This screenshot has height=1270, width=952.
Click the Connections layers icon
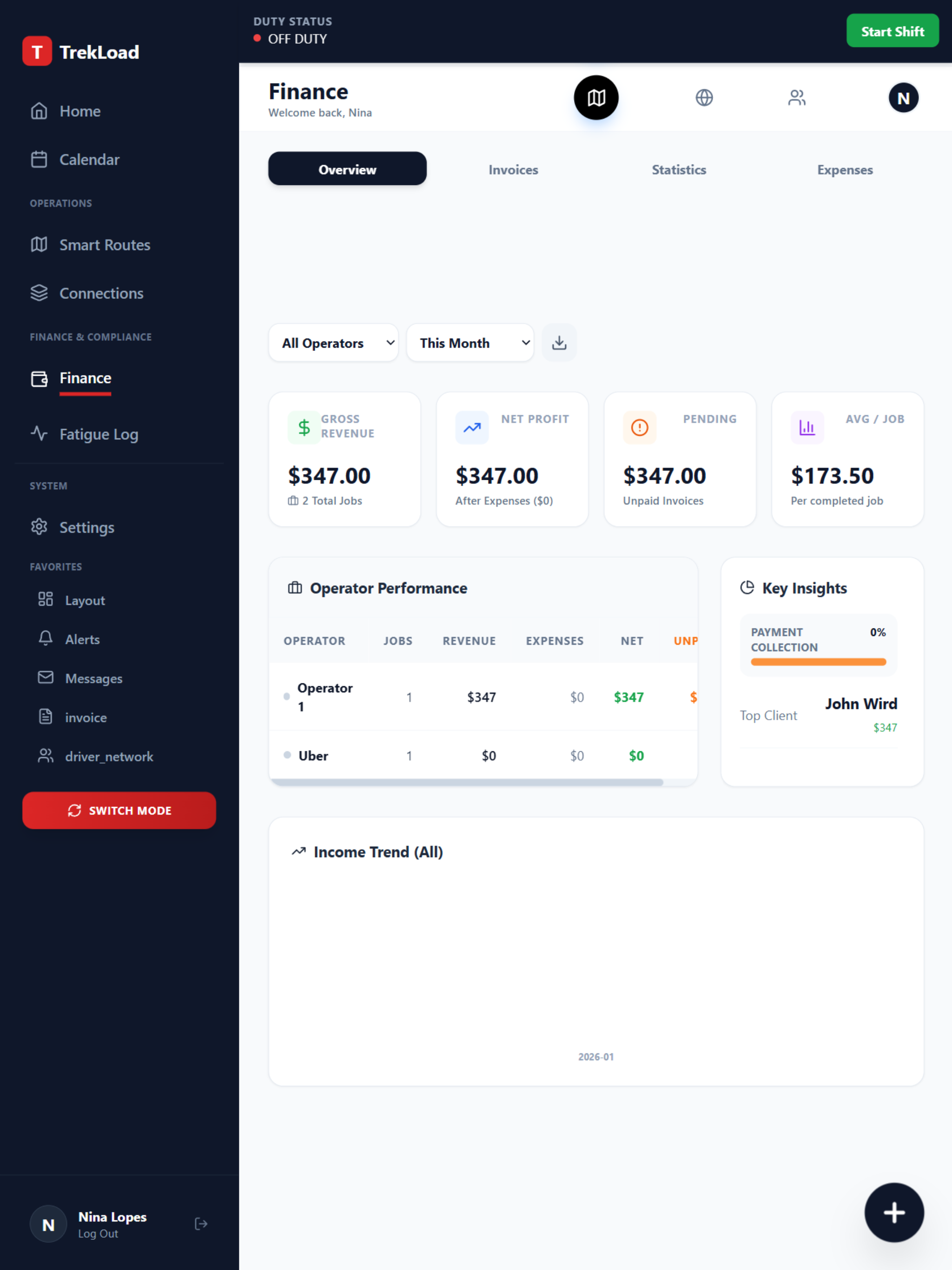[x=39, y=293]
